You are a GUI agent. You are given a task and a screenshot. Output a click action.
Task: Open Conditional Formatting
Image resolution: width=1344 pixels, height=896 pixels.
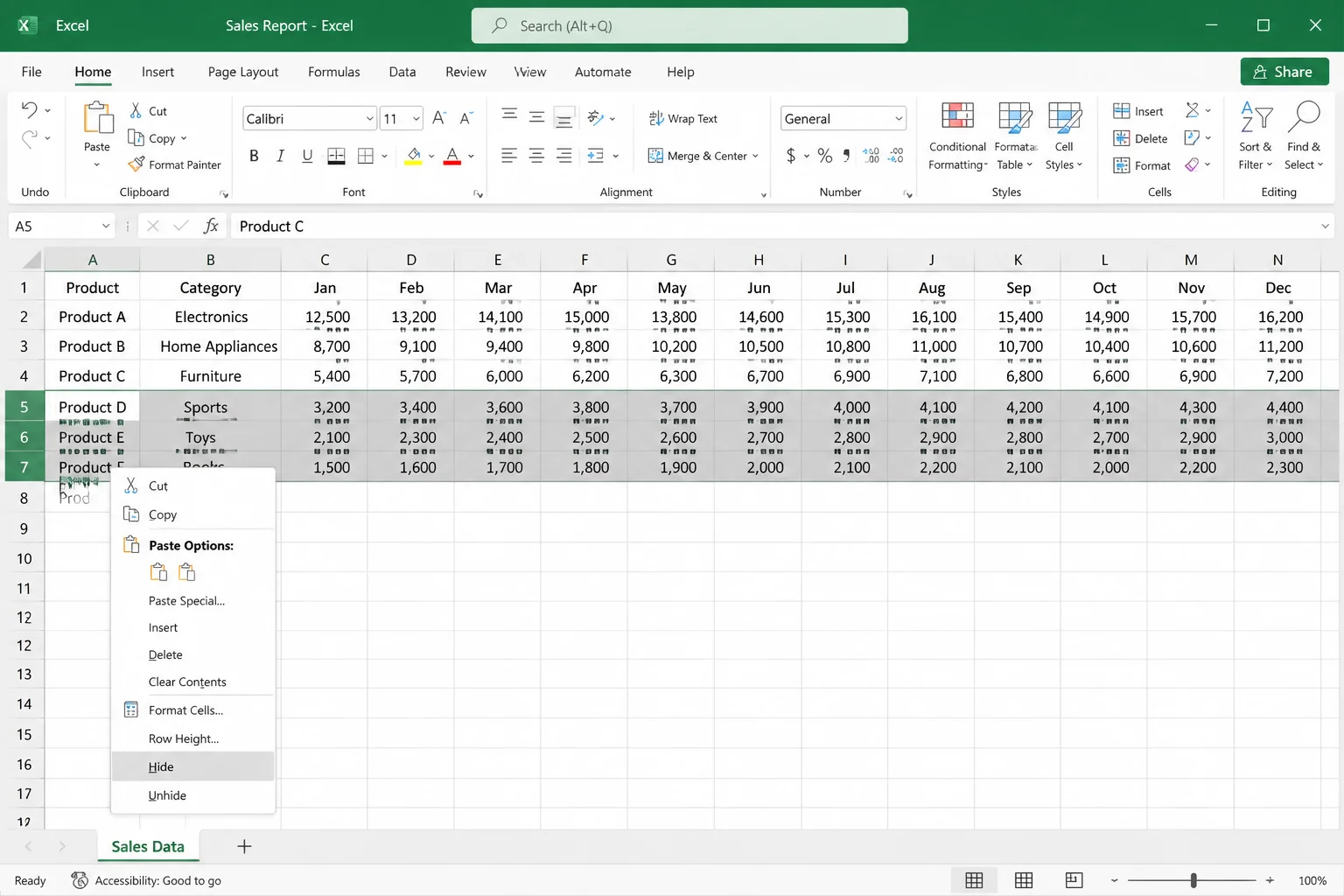(x=957, y=136)
